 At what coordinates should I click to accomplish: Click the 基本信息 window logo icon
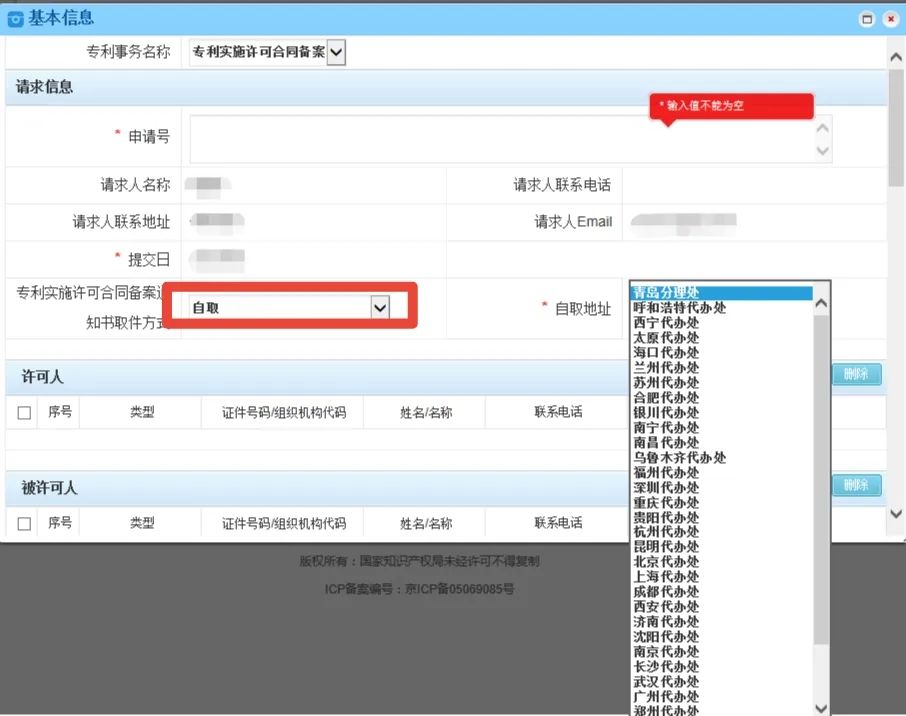coord(15,19)
